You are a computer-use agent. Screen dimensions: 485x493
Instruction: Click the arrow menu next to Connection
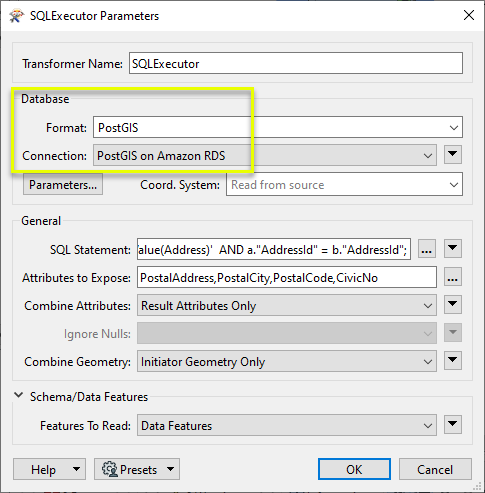(453, 154)
